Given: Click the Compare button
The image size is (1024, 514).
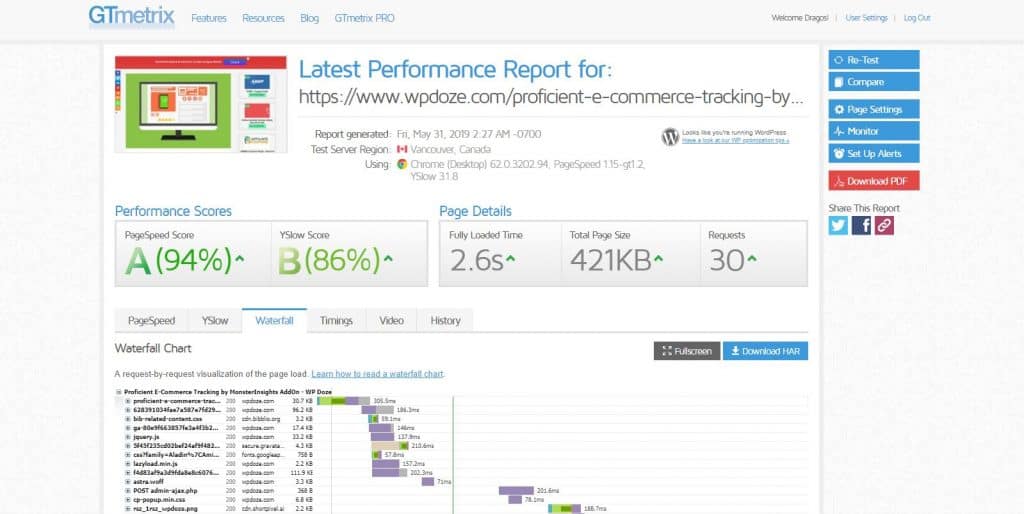Looking at the screenshot, I should pos(874,82).
